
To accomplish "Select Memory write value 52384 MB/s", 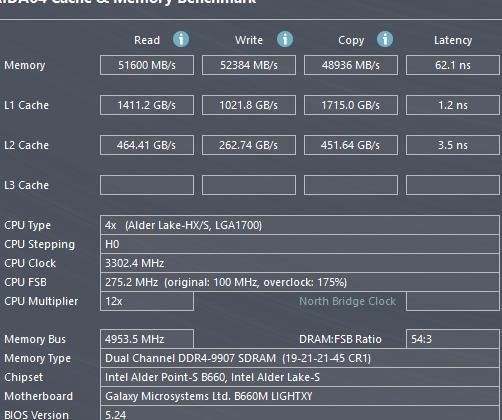I will point(249,65).
